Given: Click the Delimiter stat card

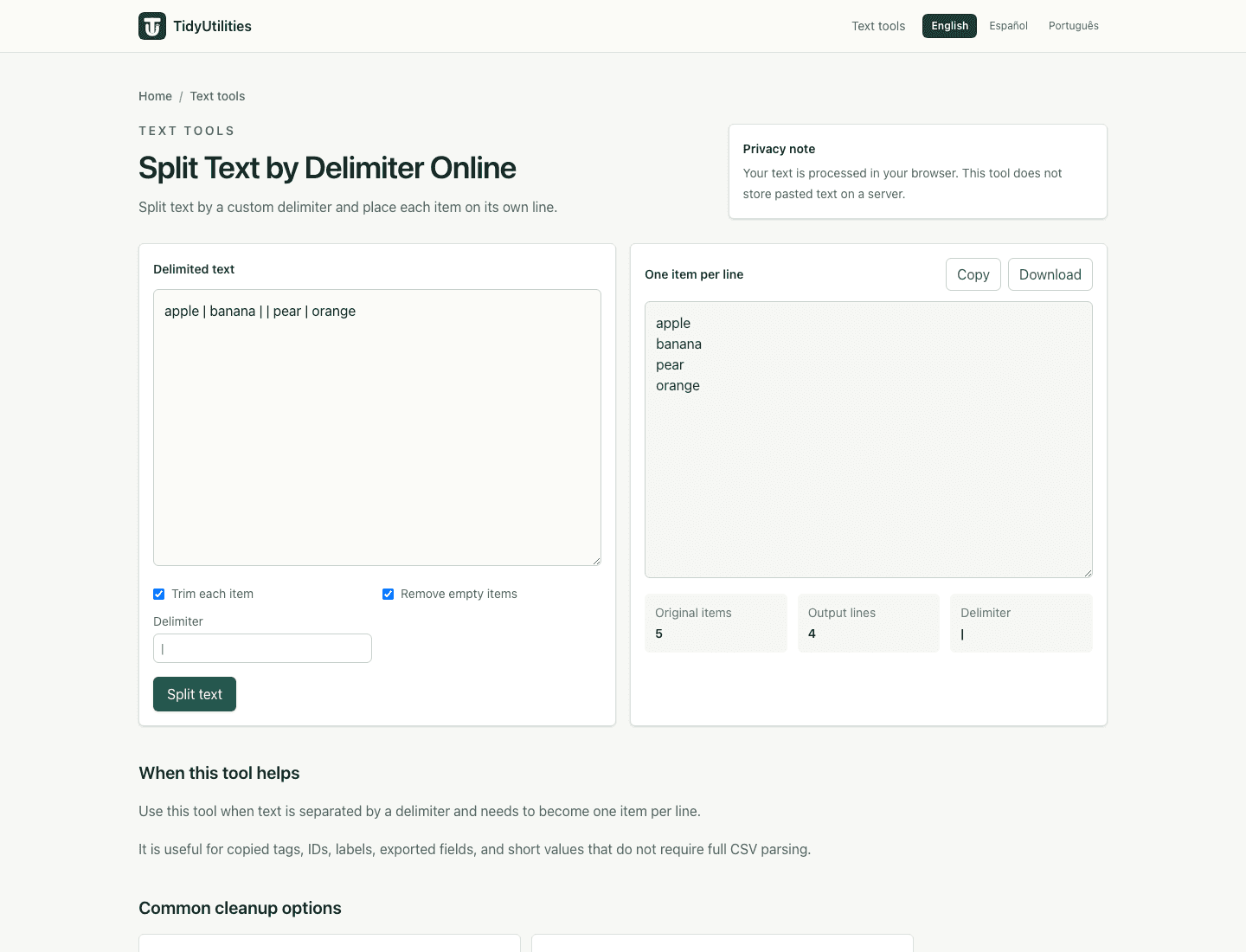Looking at the screenshot, I should 1021,623.
